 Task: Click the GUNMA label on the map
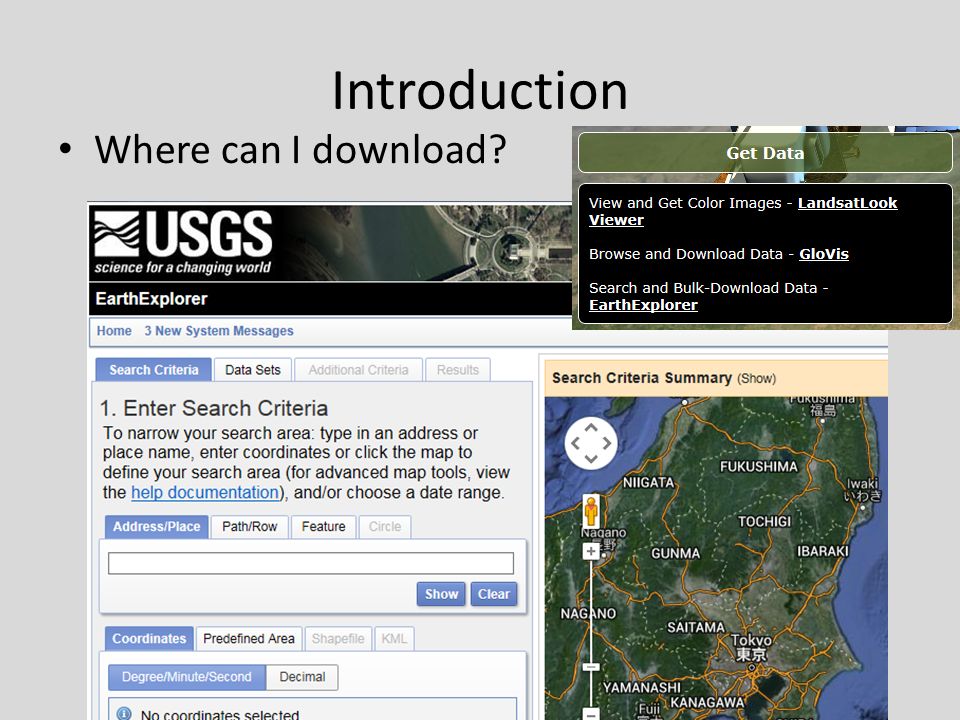[x=675, y=553]
